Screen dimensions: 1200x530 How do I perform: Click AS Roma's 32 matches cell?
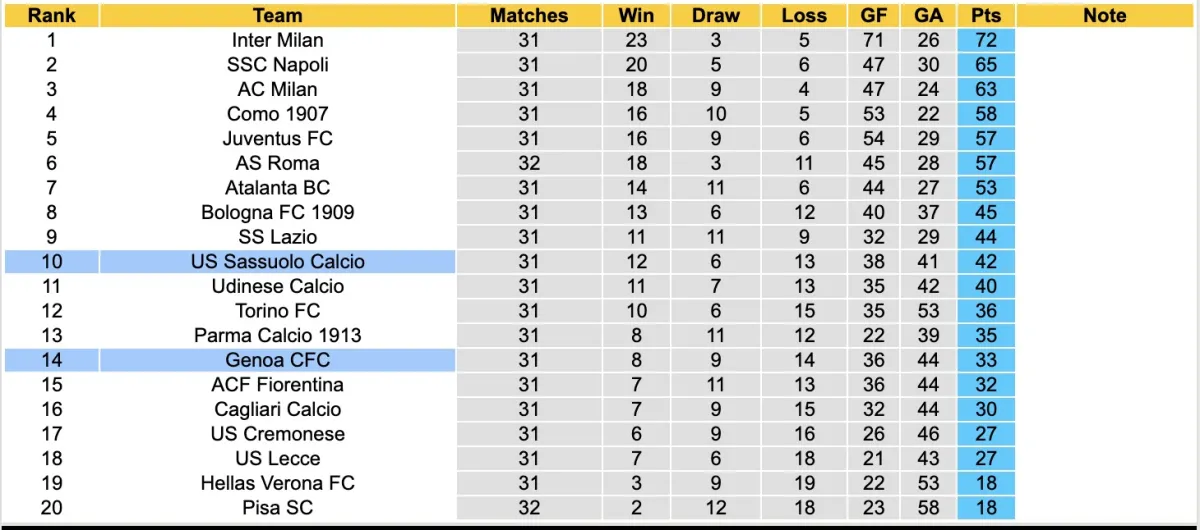tap(529, 163)
